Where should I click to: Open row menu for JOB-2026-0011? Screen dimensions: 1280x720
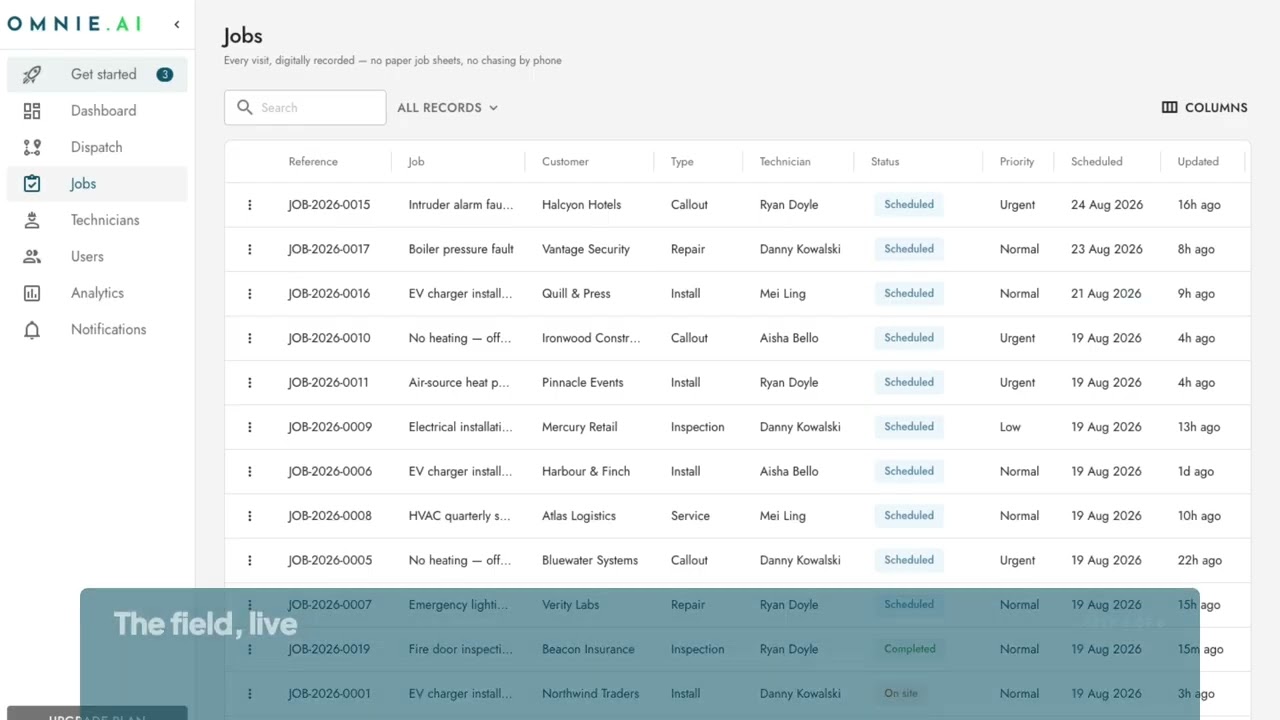click(x=250, y=383)
